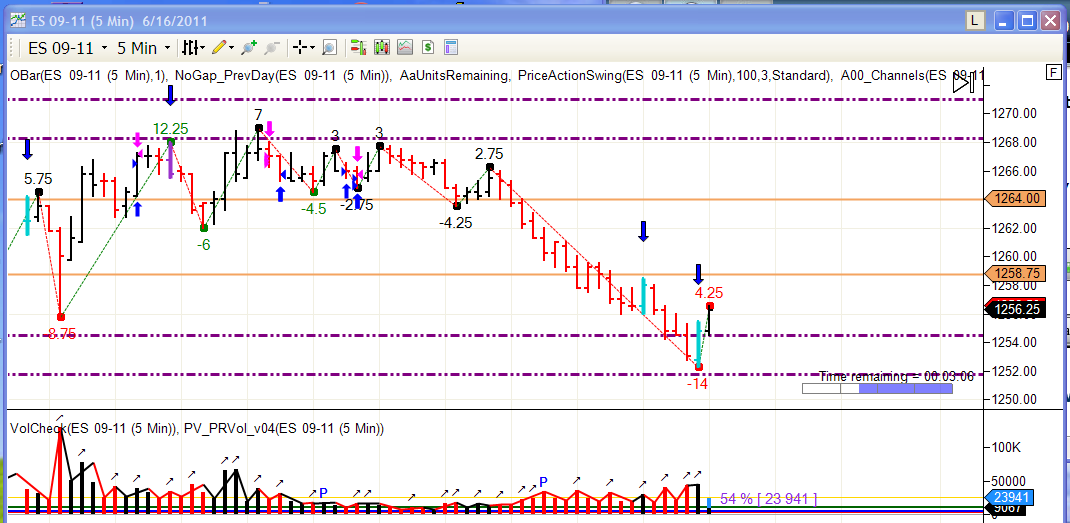1070x523 pixels.
Task: Click the 5.75 swing label
Action: click(x=38, y=180)
